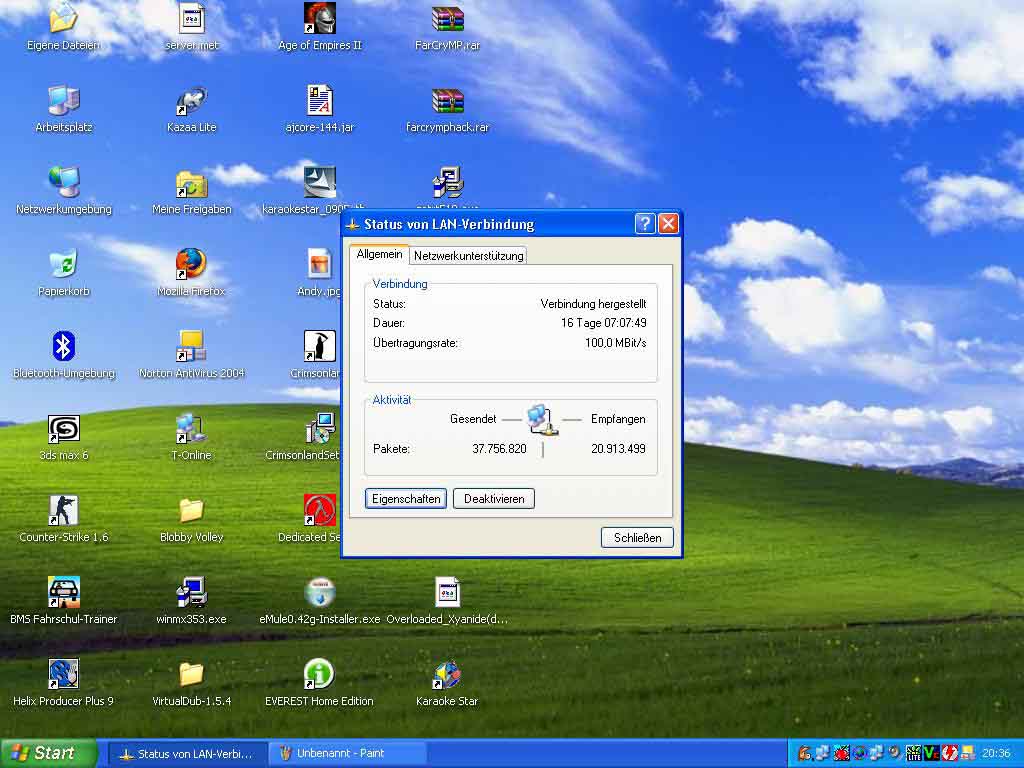The width and height of the screenshot is (1024, 768).
Task: Select the Netzwerkumgebung desktop icon
Action: click(x=63, y=191)
